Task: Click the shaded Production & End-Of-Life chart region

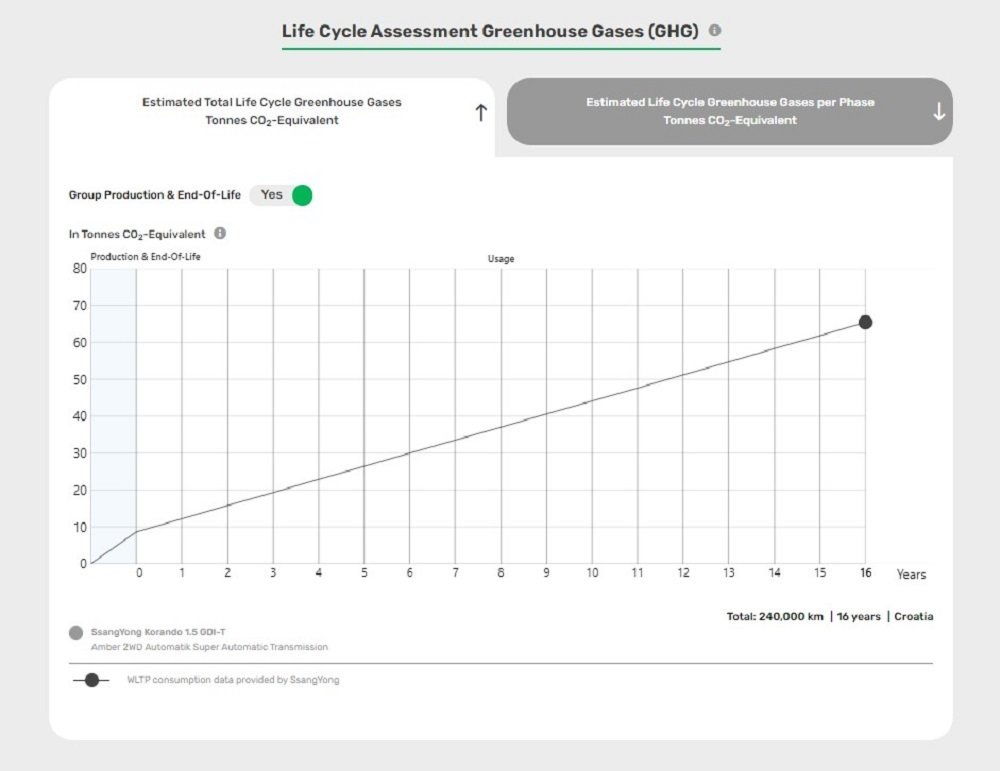Action: 114,416
